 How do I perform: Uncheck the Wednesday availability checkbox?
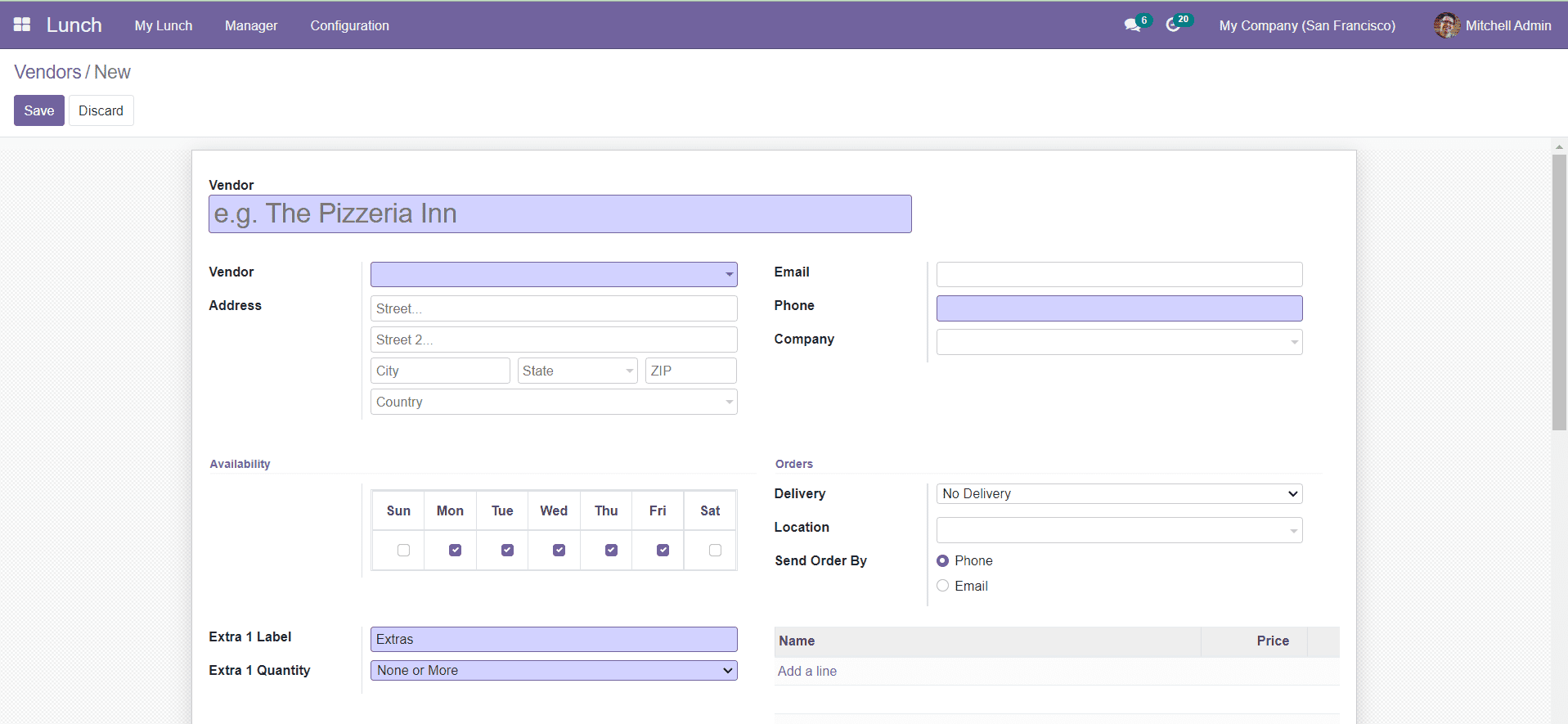click(x=559, y=551)
